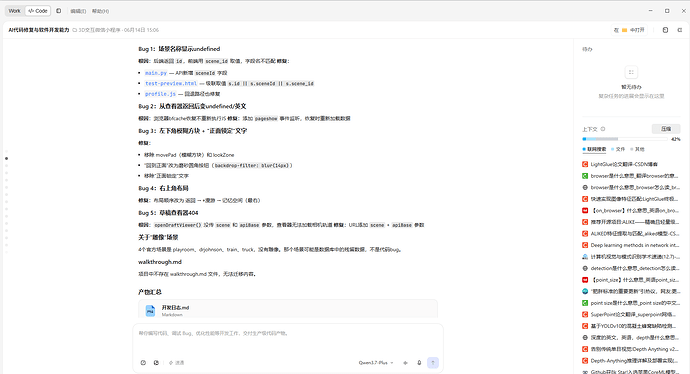Click the clock history icon in input bar

(143, 363)
